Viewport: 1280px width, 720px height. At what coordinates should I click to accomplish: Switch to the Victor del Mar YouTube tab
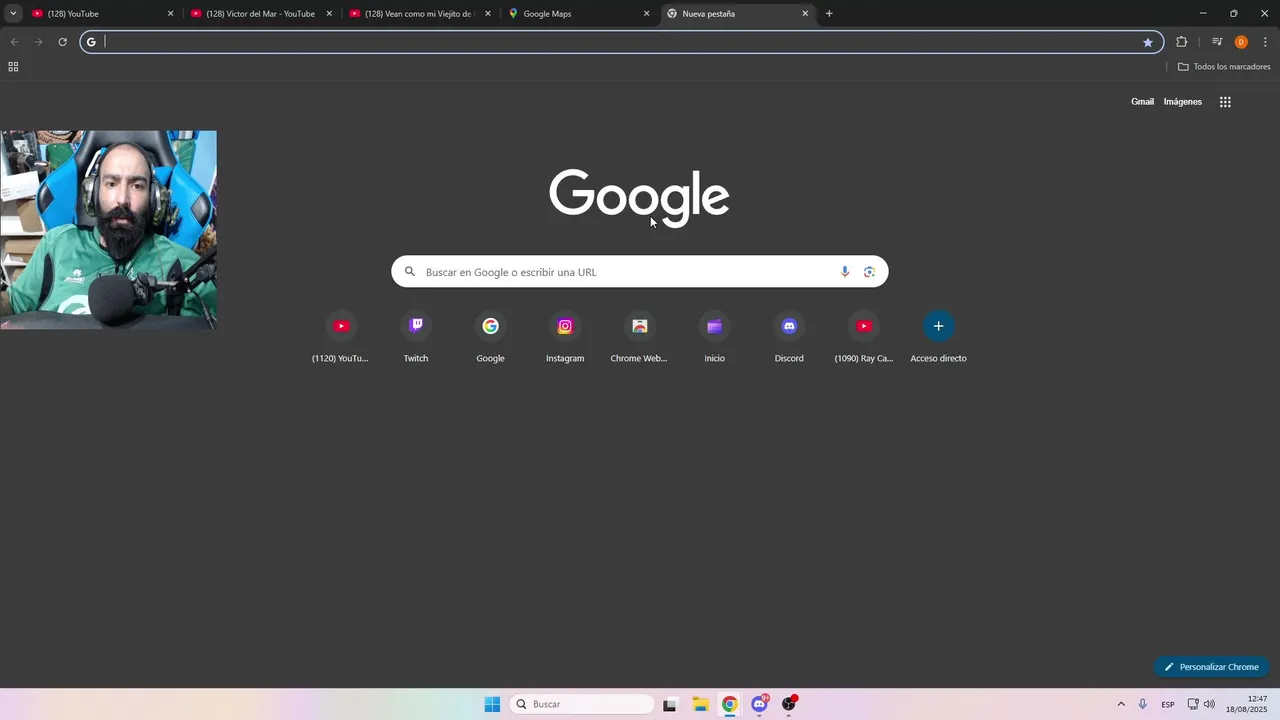click(x=260, y=14)
